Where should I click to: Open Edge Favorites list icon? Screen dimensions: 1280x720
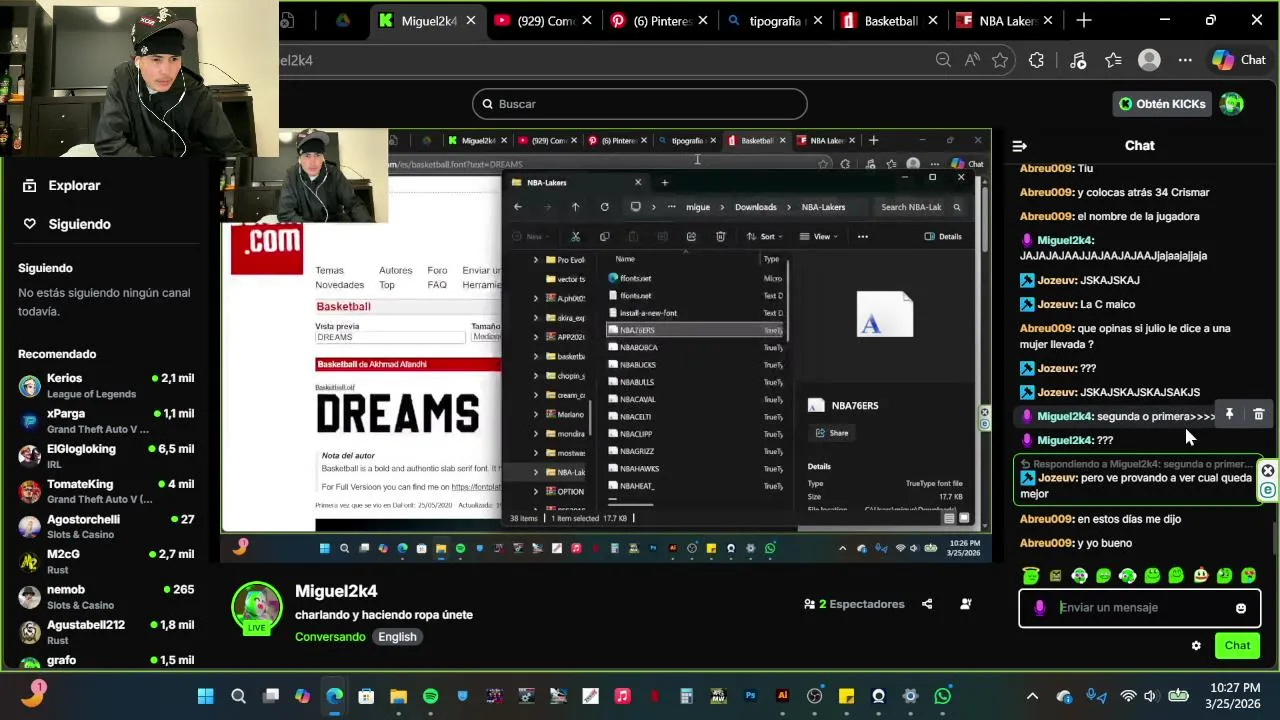click(1114, 60)
